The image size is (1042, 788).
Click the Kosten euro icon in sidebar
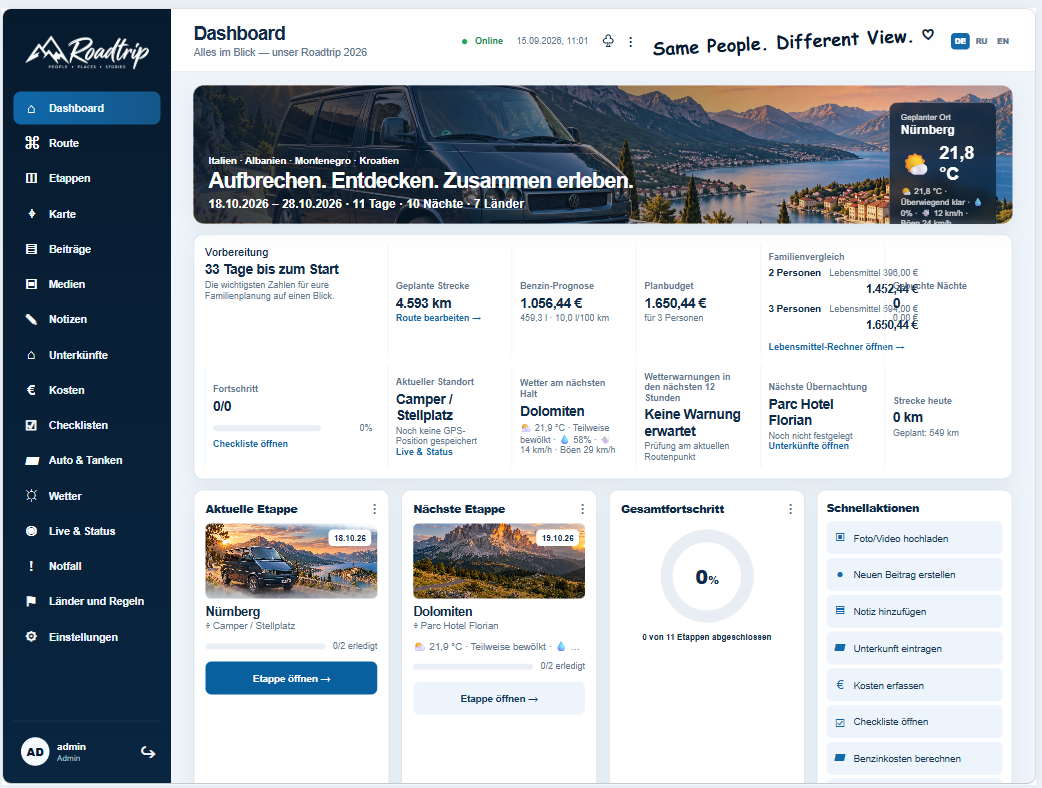31,390
